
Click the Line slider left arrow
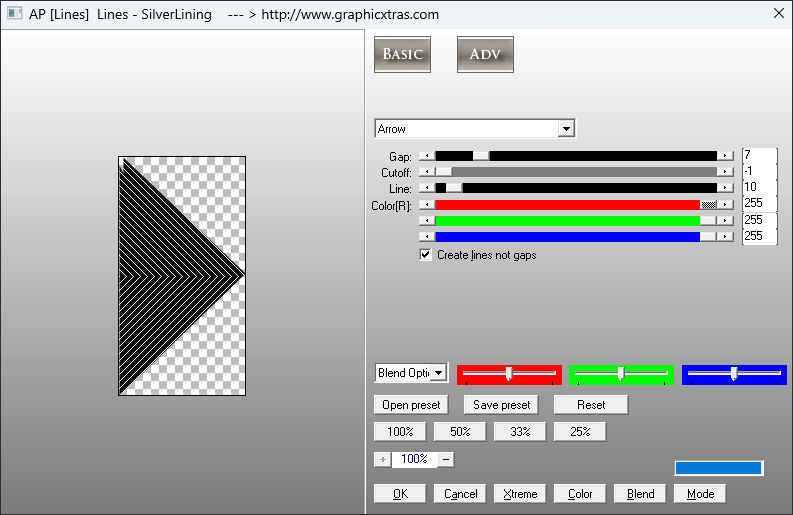(427, 188)
